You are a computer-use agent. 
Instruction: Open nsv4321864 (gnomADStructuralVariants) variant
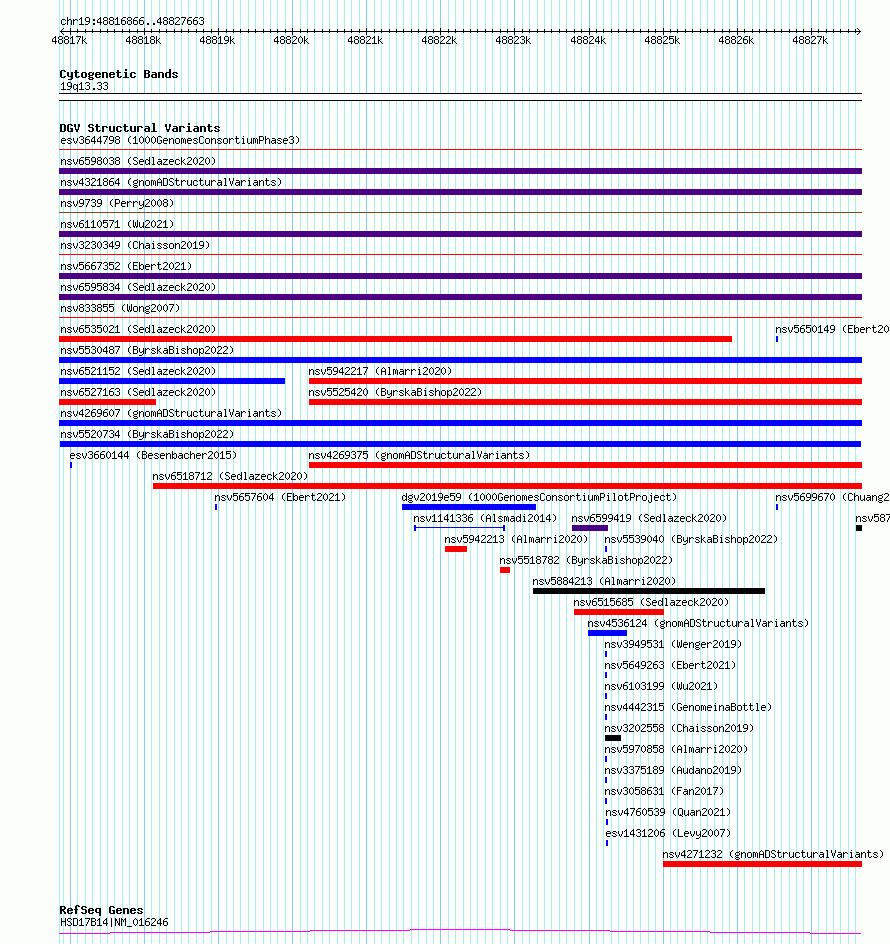coord(171,182)
